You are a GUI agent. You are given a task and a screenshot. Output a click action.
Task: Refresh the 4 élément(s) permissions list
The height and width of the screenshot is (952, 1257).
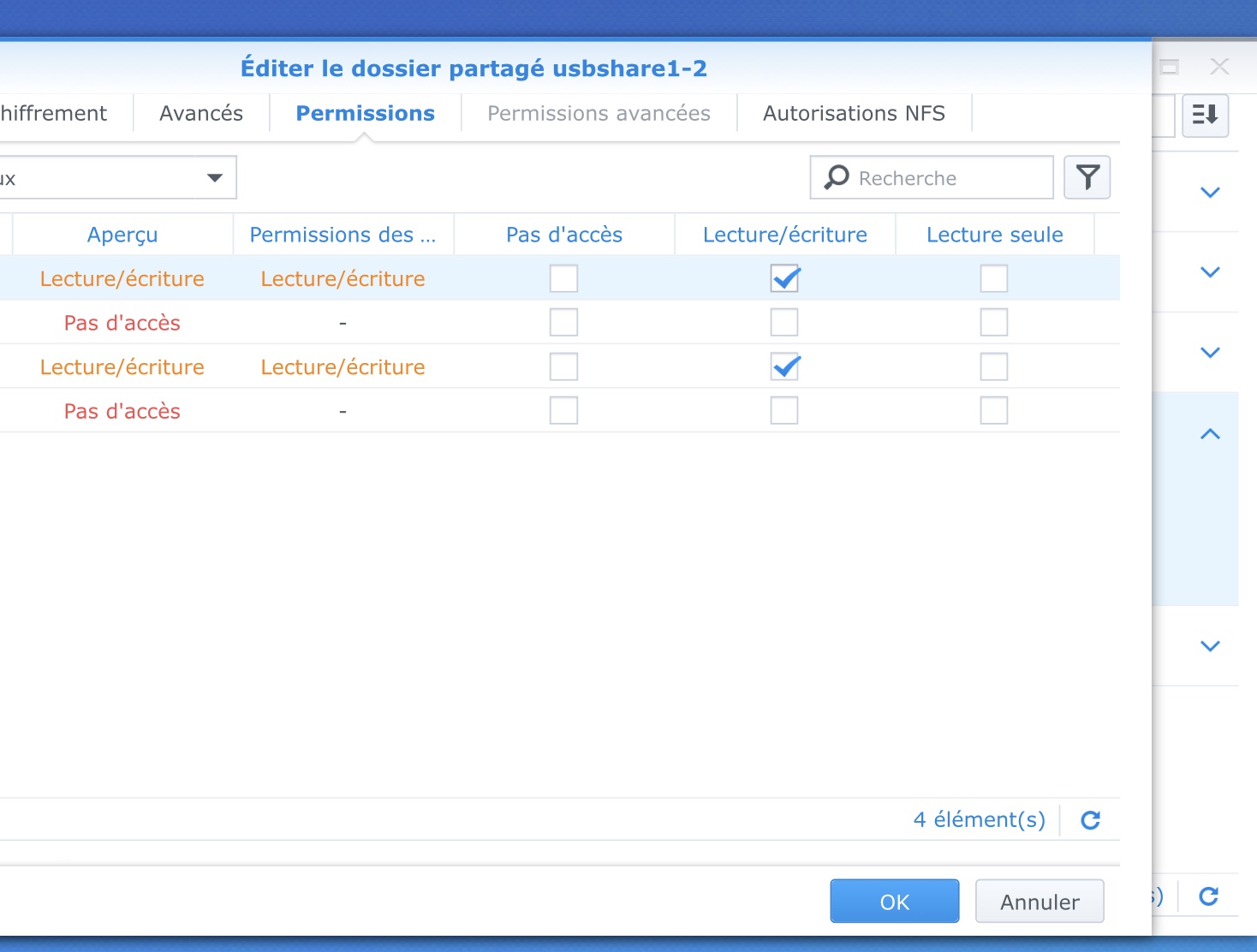click(x=1090, y=820)
